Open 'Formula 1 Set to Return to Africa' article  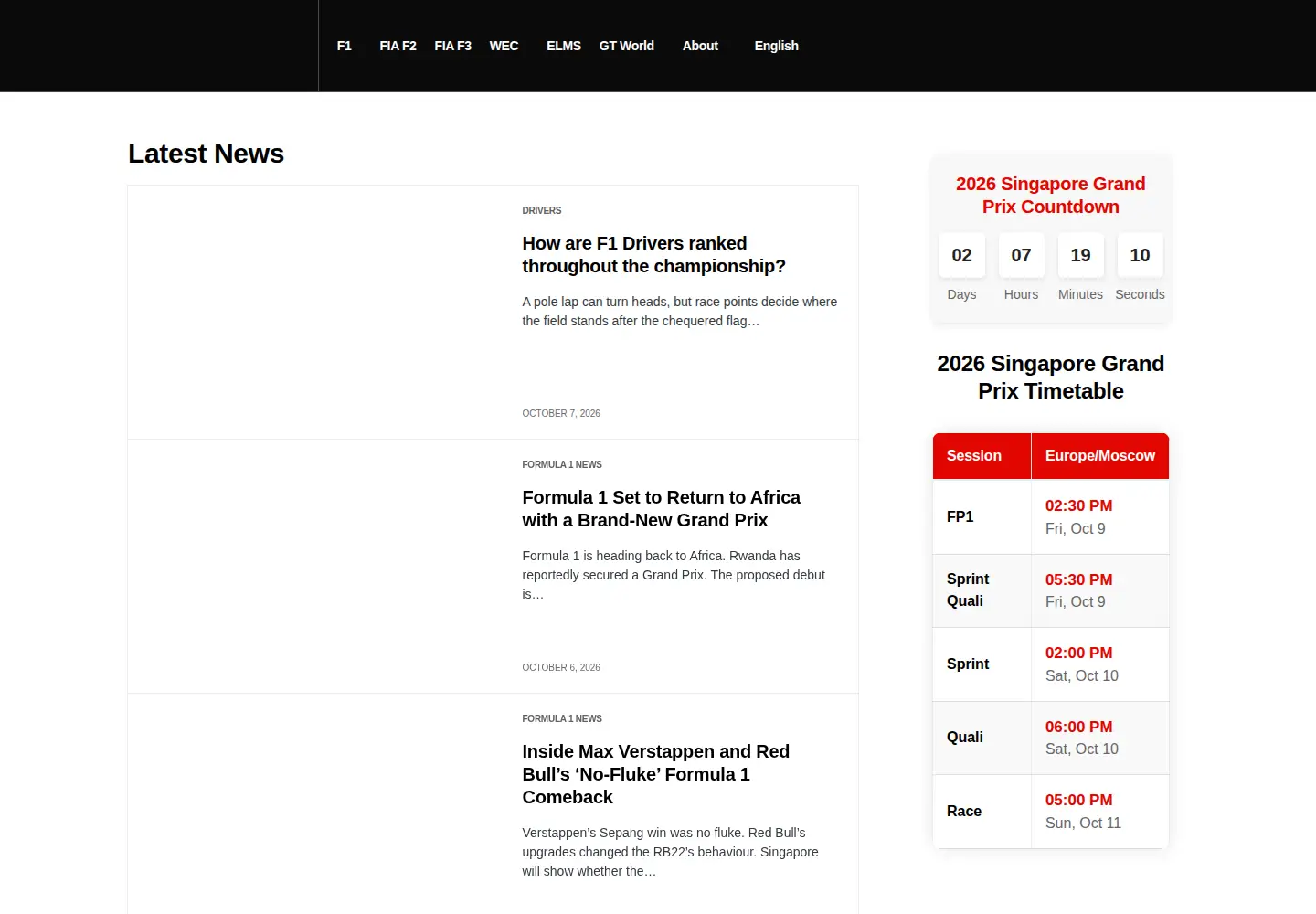click(661, 509)
